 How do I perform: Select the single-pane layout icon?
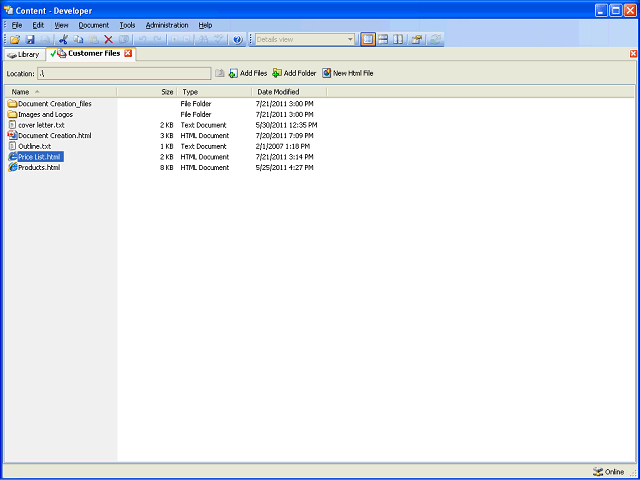[x=368, y=40]
